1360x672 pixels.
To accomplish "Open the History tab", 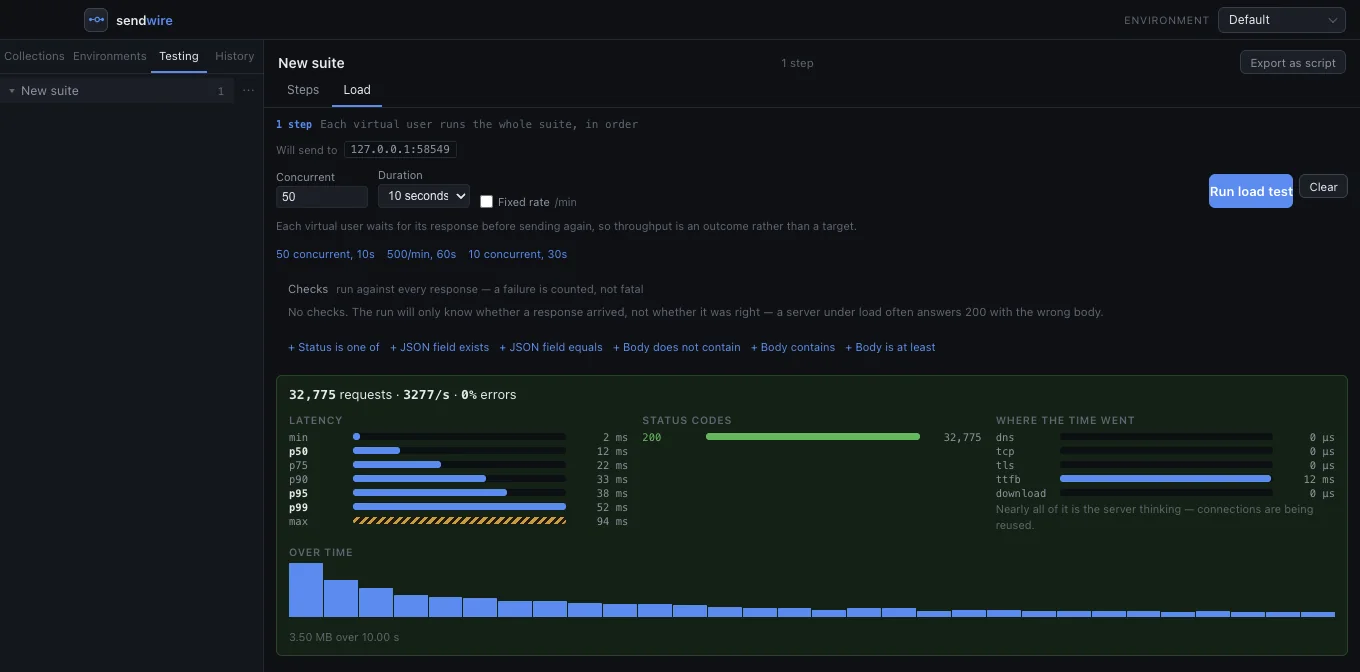I will coord(235,56).
